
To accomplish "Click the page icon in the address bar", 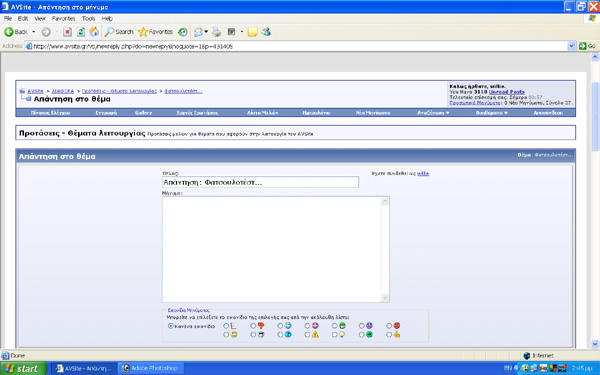I will pyautogui.click(x=29, y=46).
